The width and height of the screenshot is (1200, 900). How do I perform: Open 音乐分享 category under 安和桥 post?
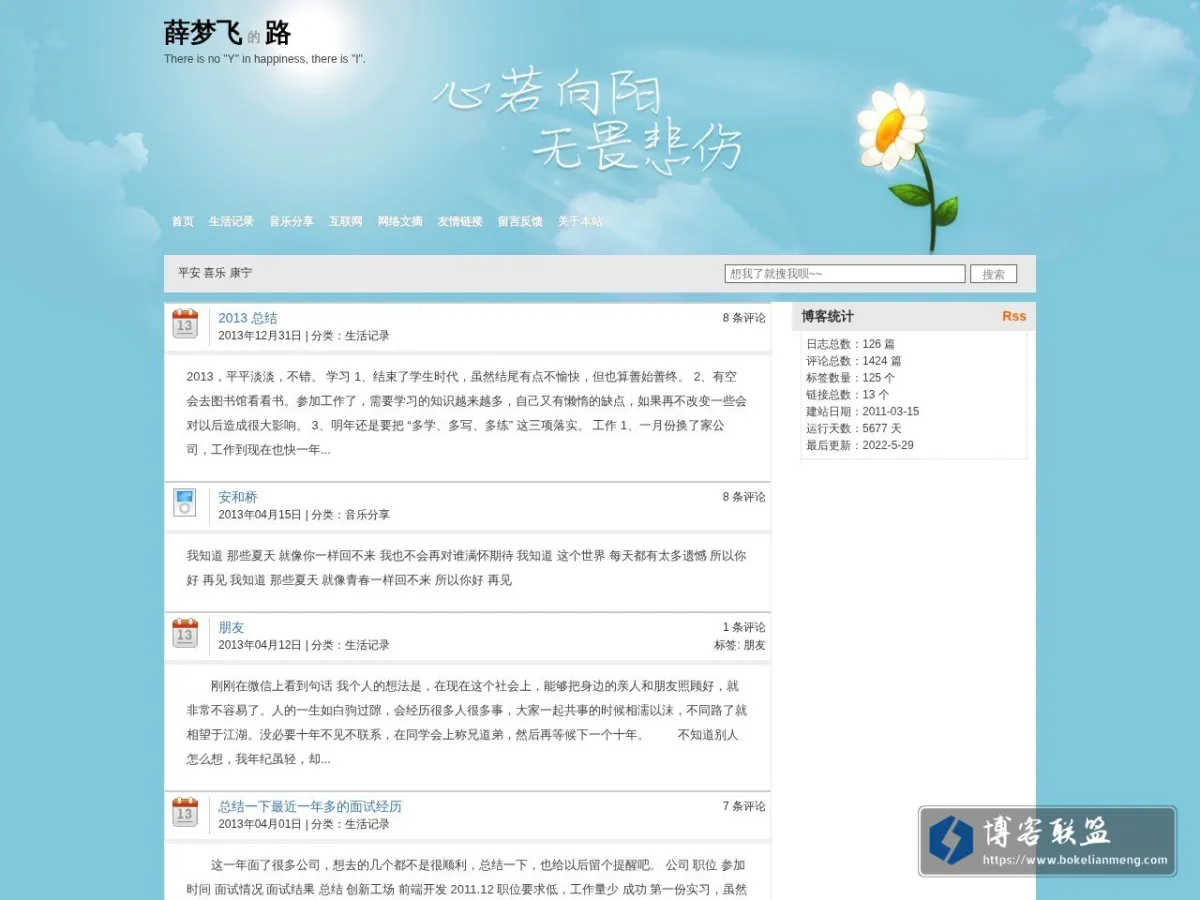(367, 515)
